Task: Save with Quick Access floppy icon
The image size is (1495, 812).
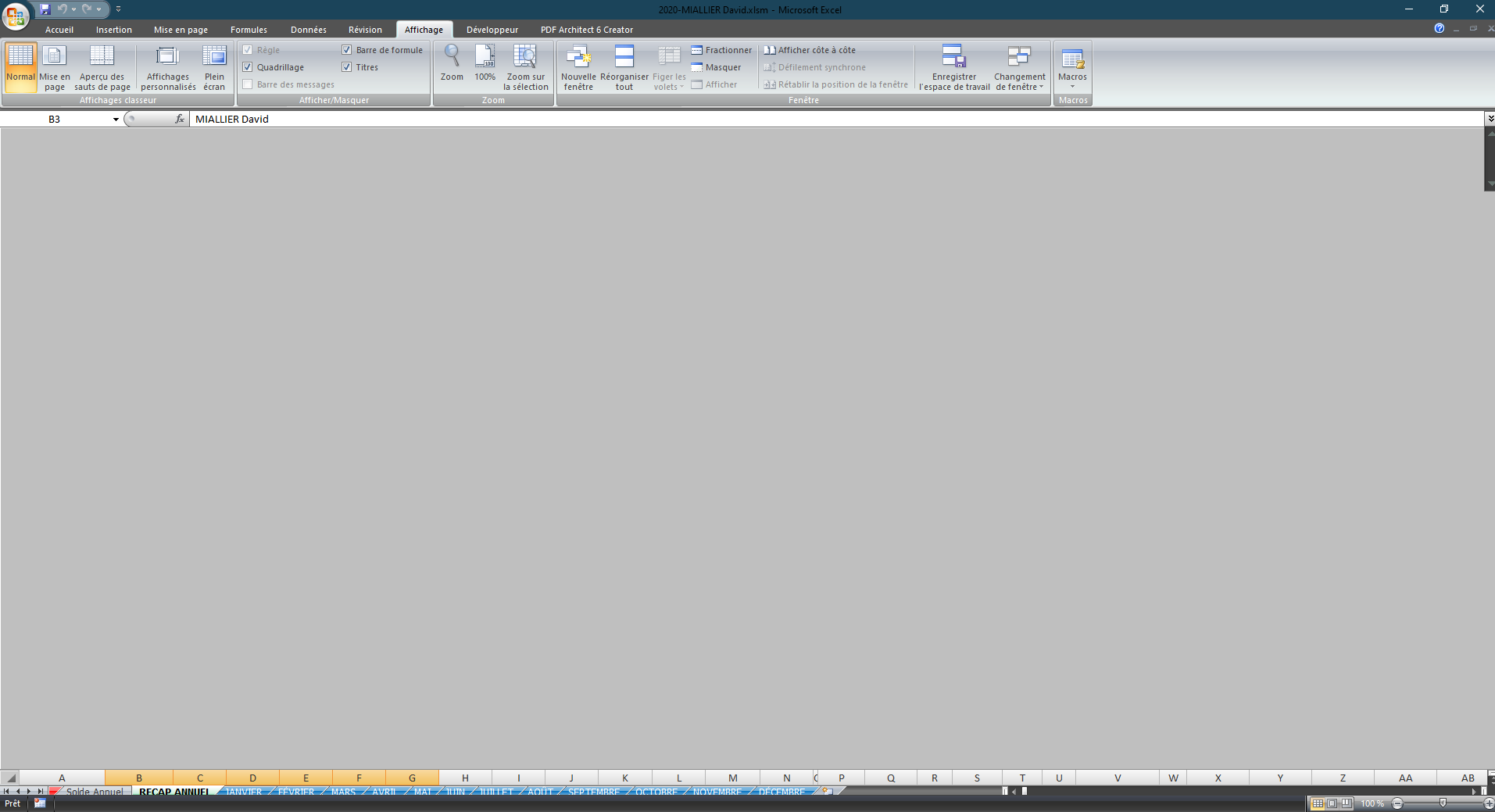Action: (45, 9)
